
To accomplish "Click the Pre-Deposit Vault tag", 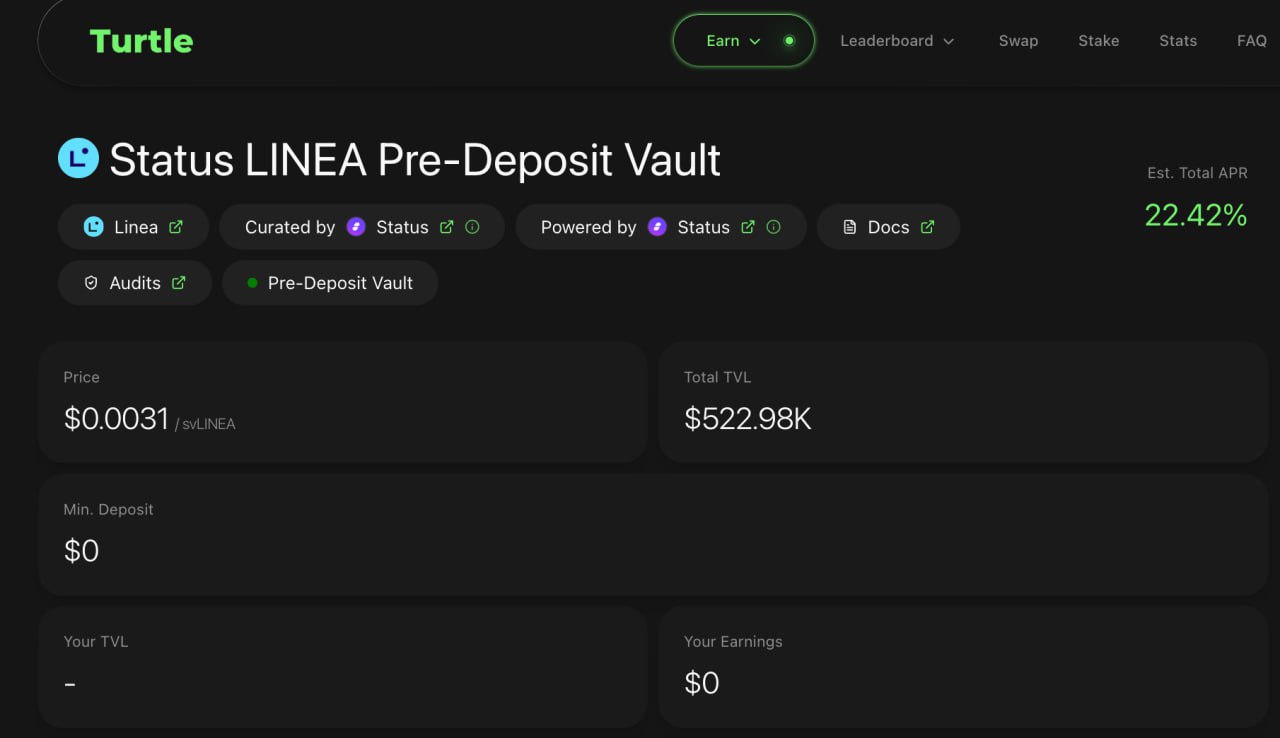I will coord(330,283).
